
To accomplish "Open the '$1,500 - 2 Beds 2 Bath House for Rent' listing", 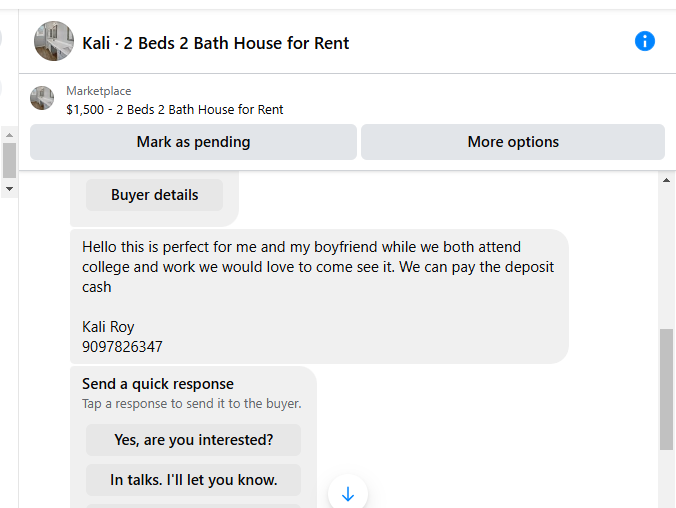I will 175,110.
